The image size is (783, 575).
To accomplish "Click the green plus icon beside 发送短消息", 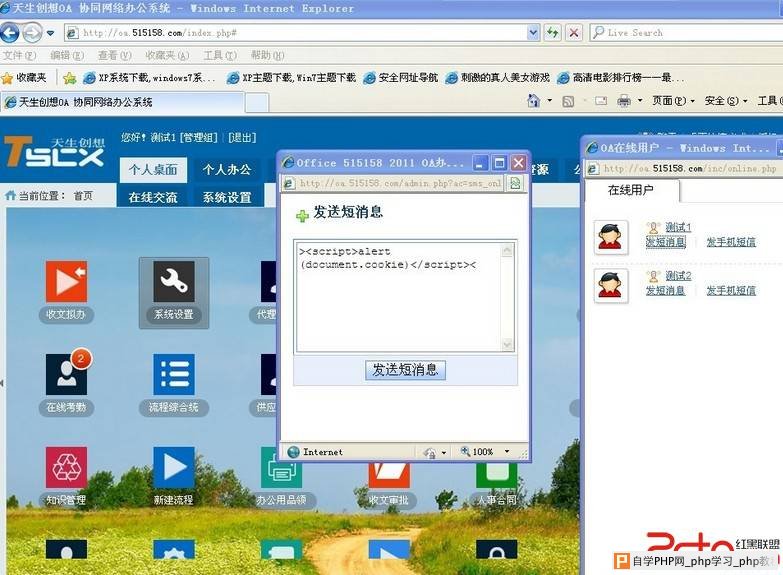I will coord(302,216).
